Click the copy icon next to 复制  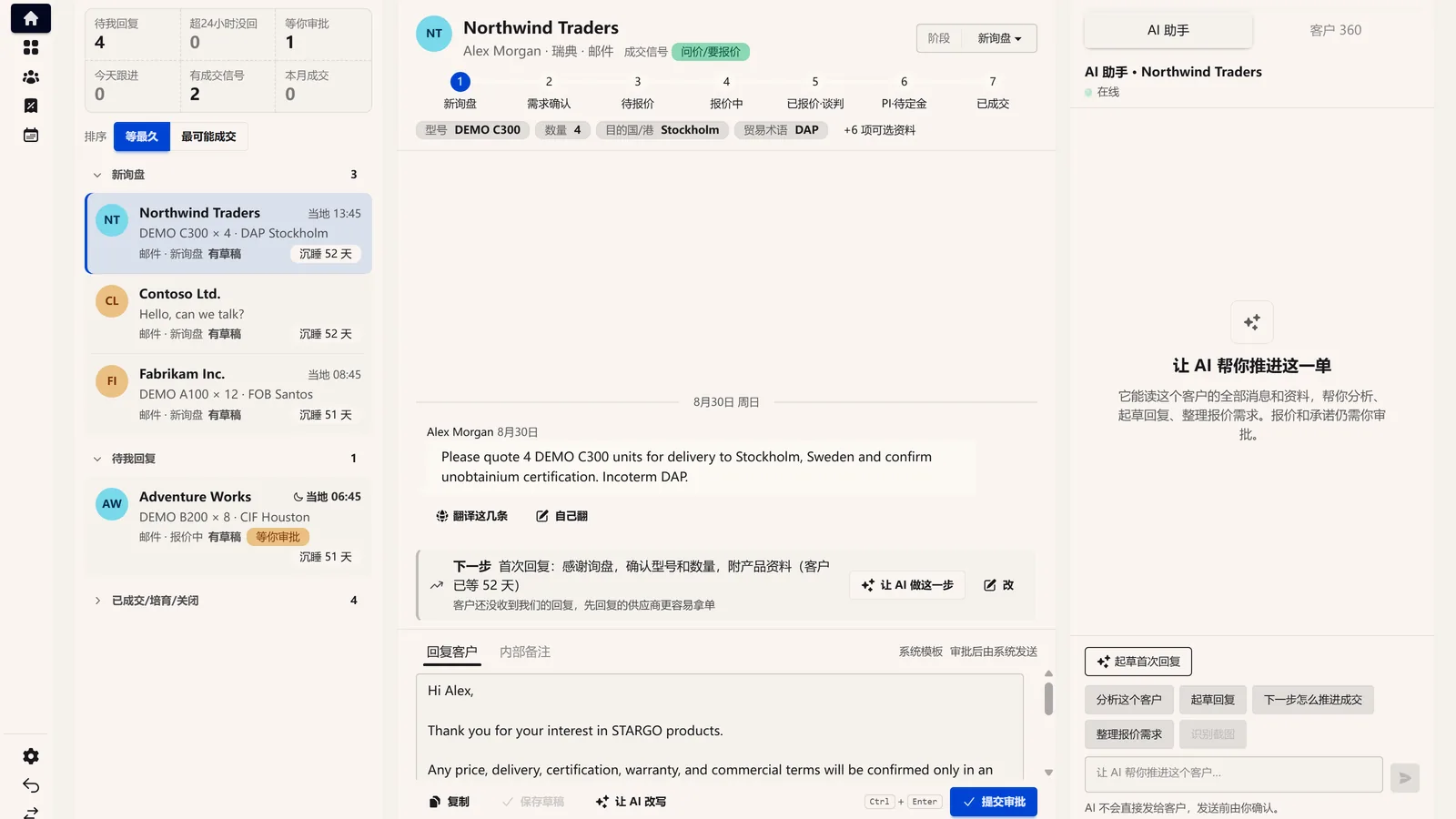coord(435,802)
